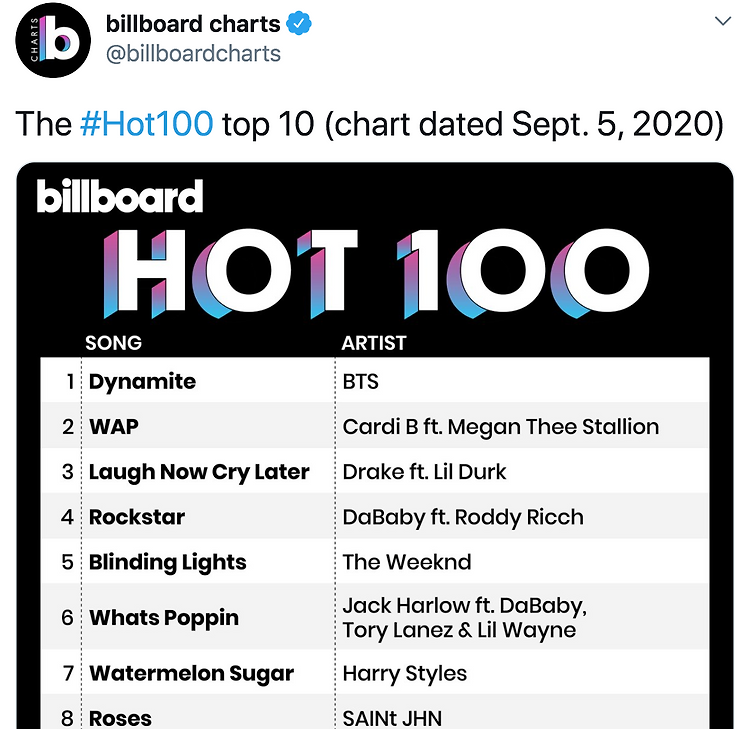750x729 pixels.
Task: Click Laugh Now Cry Later entry
Action: coord(199,472)
